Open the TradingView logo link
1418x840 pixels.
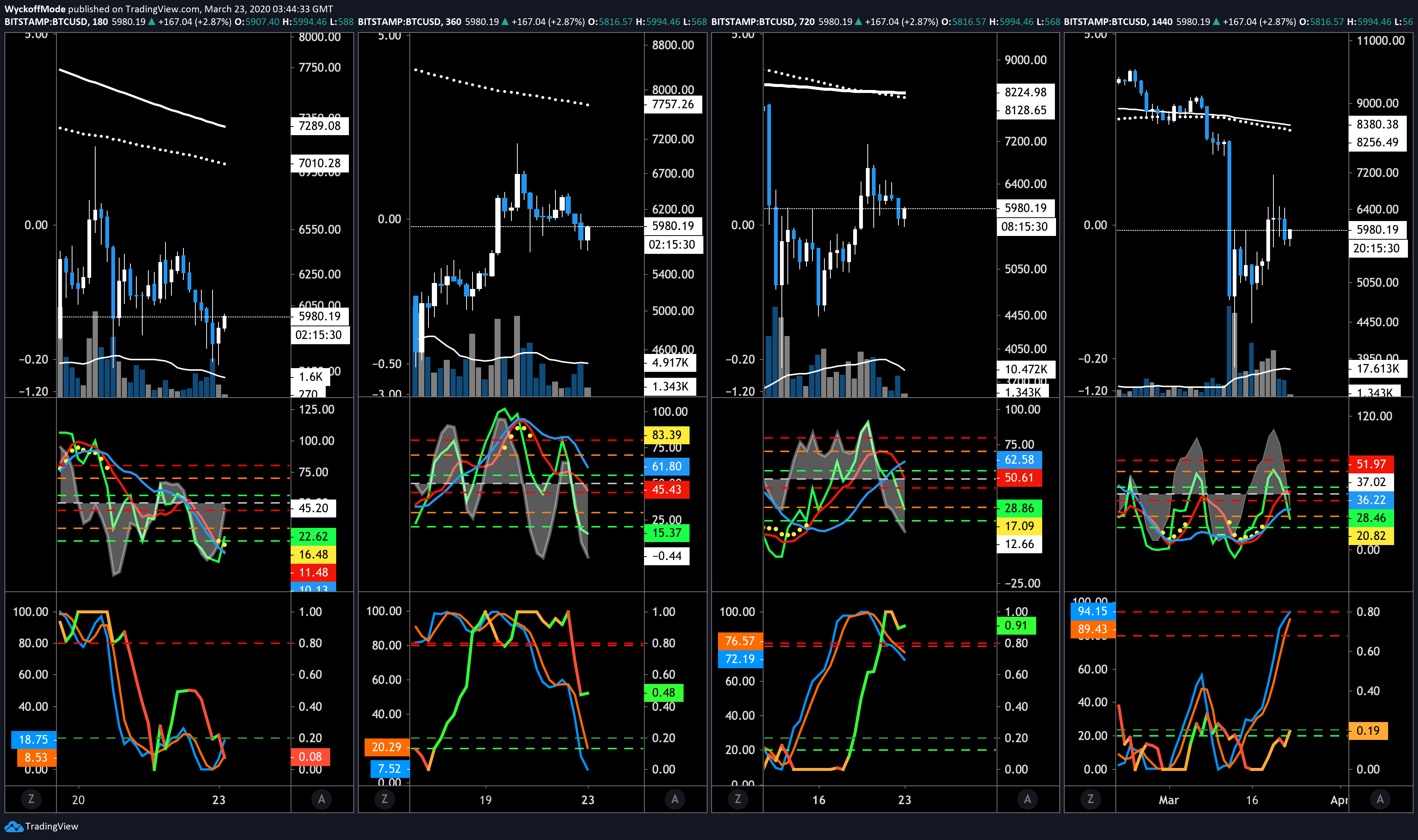click(x=41, y=827)
